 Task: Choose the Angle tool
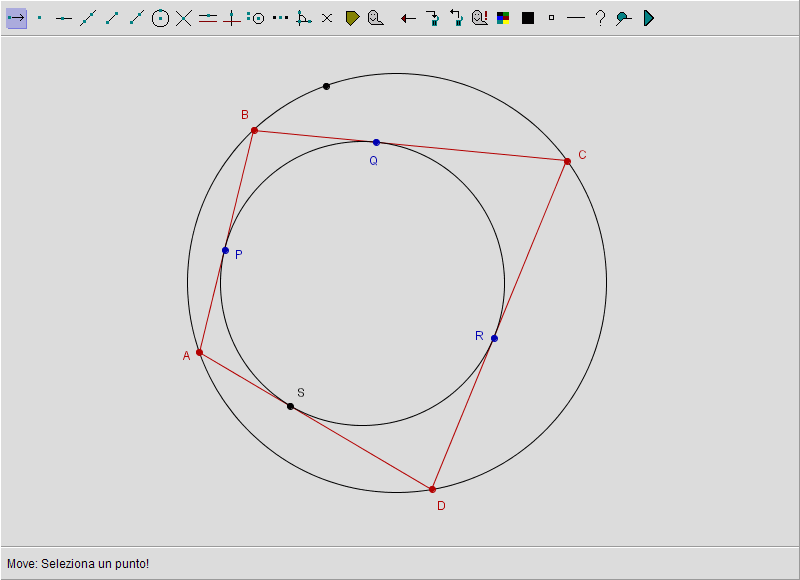(304, 18)
